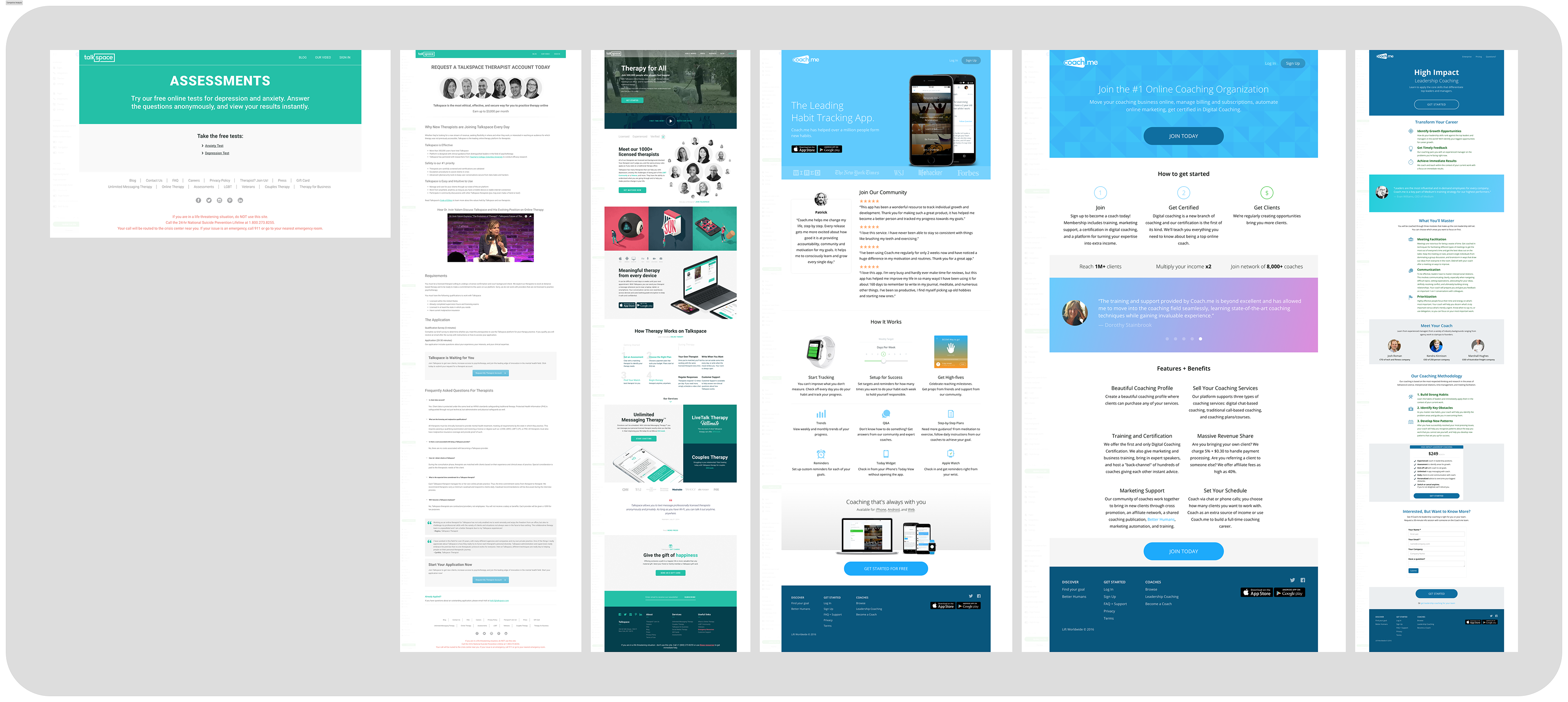Click Dorothy Stainbrook's testimonial photo
The image size is (1568, 702).
[x=1075, y=313]
